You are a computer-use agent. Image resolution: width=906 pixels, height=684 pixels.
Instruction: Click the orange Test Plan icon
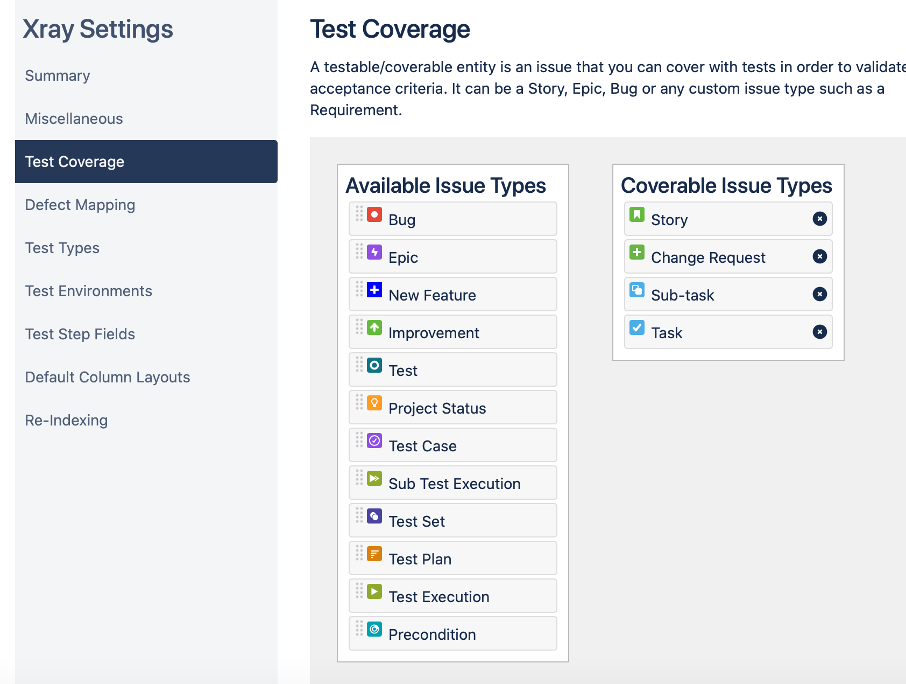[x=374, y=554]
